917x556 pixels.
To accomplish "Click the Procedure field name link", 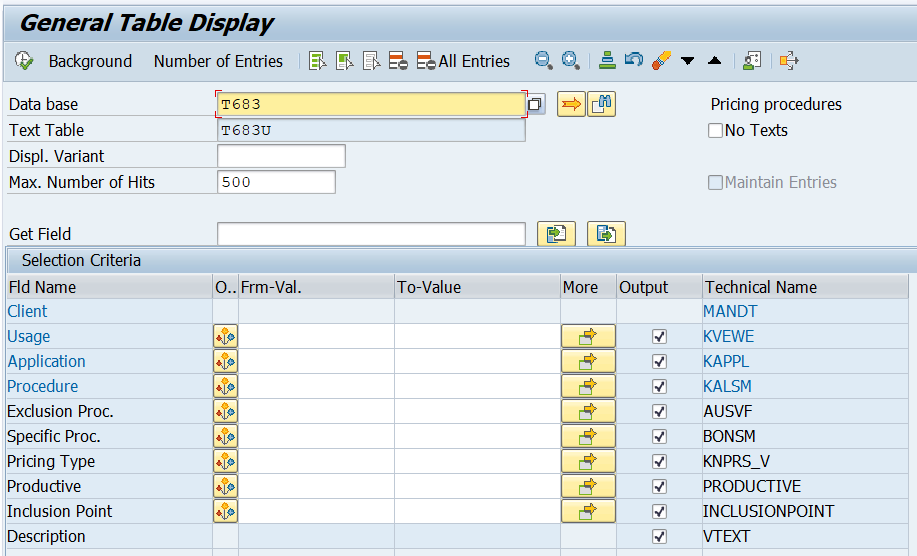I will tap(43, 386).
